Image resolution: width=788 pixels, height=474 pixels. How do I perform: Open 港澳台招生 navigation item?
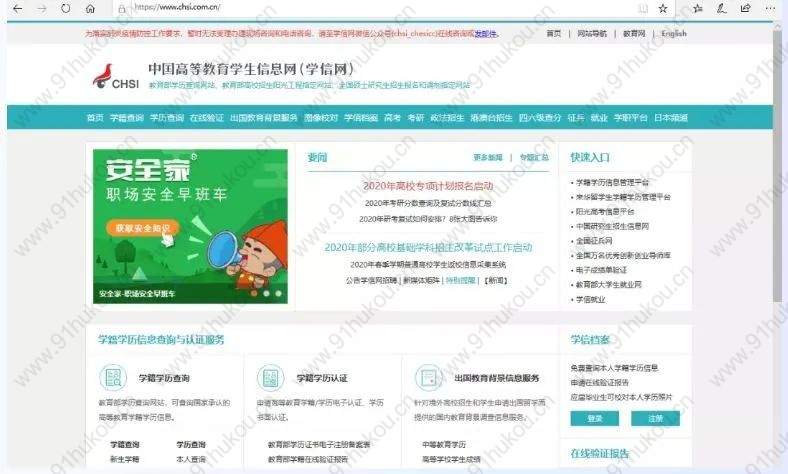pyautogui.click(x=491, y=118)
